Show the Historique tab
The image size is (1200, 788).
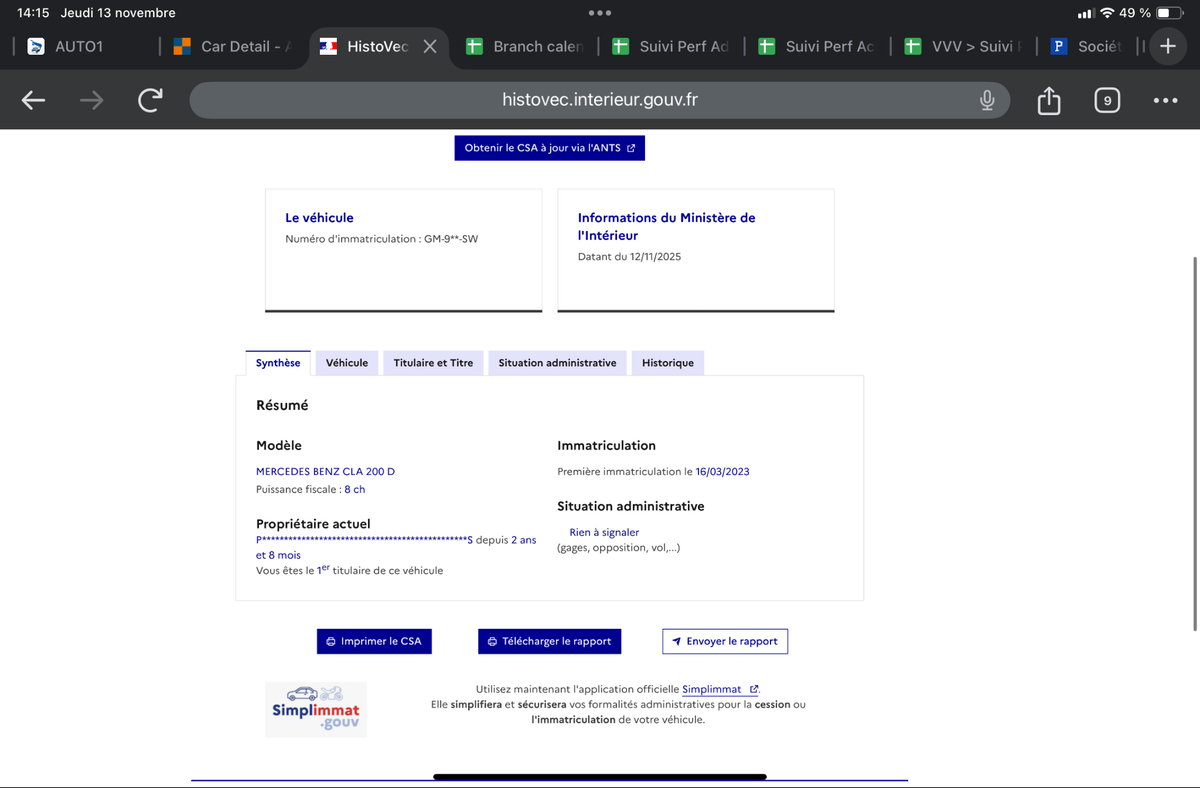click(667, 363)
